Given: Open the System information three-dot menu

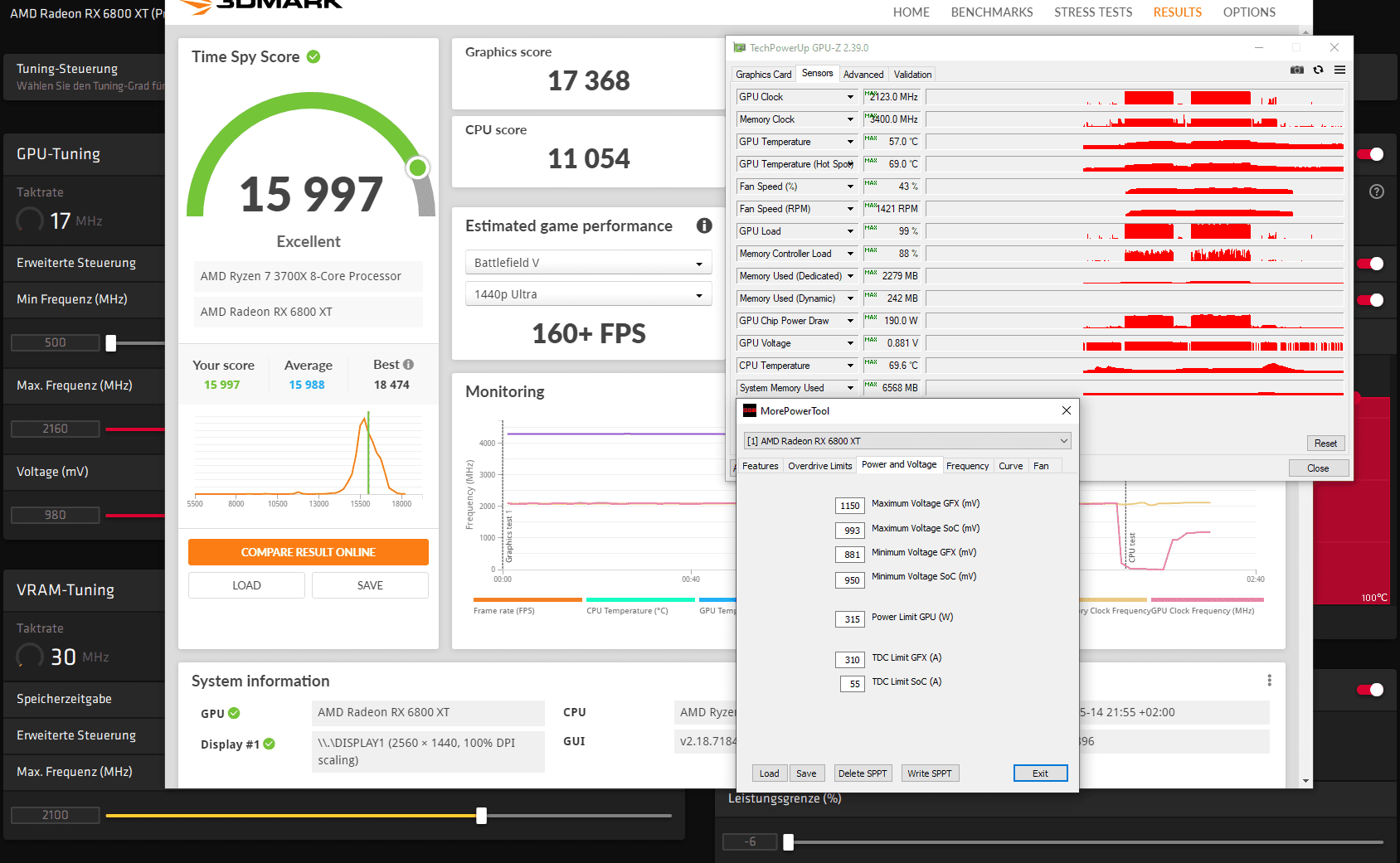Looking at the screenshot, I should pos(1269,681).
